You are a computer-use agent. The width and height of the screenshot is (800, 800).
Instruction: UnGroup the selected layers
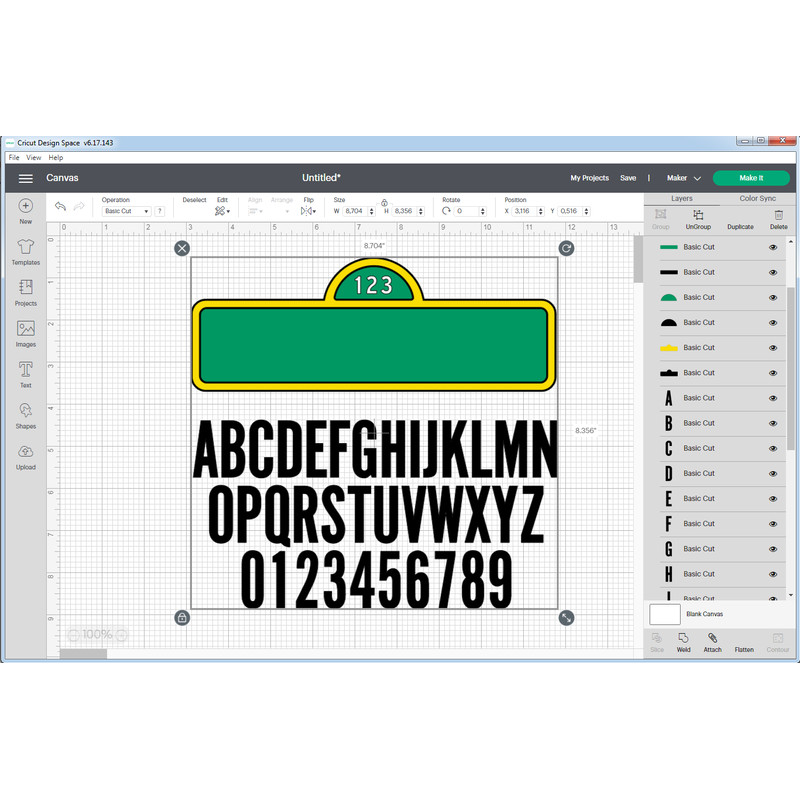point(698,221)
